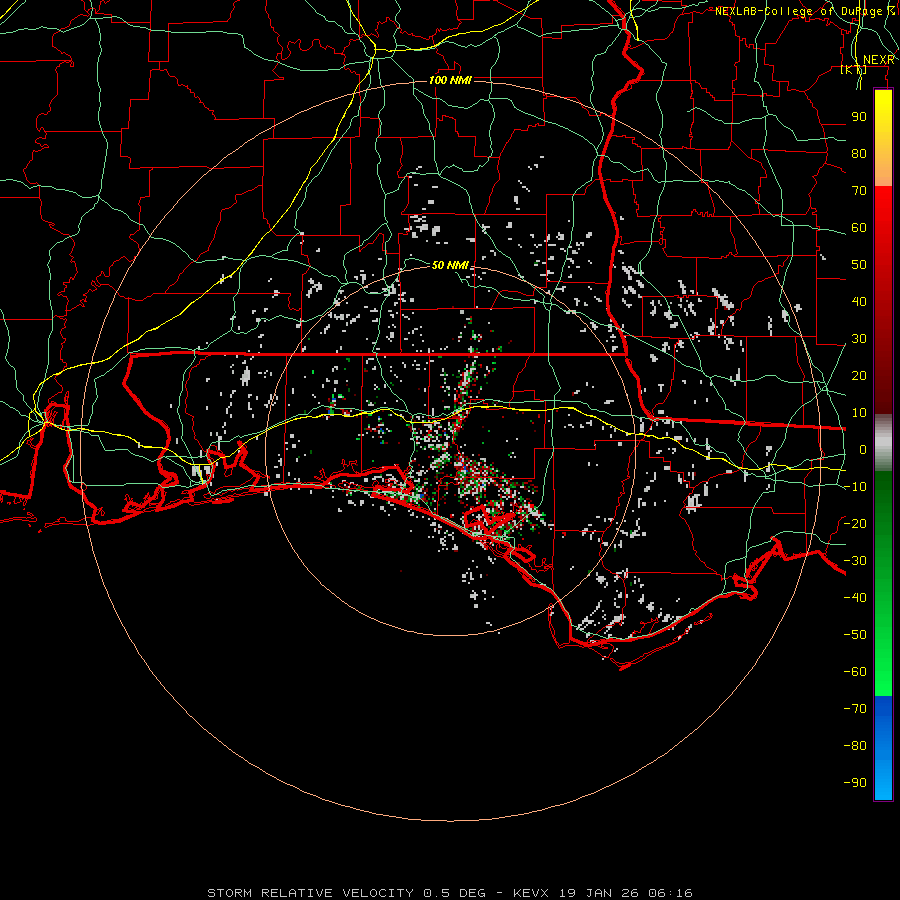900x900 pixels.
Task: Click the "NEXLAB-College of DuPage" header text
Action: point(800,11)
